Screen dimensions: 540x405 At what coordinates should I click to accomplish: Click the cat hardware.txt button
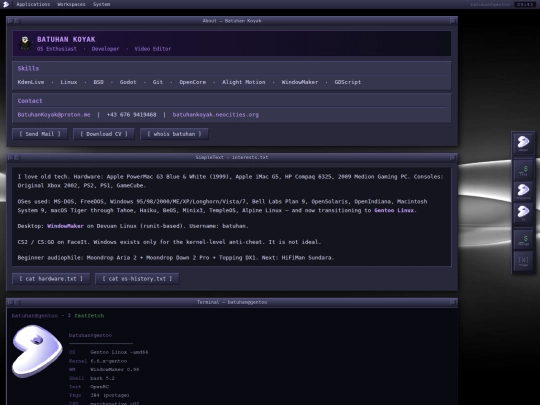point(51,279)
